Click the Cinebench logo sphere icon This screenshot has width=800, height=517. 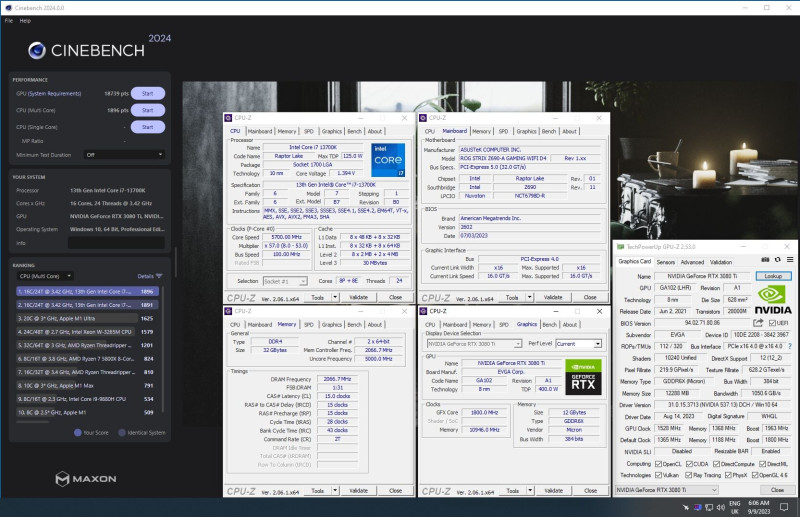[x=37, y=51]
